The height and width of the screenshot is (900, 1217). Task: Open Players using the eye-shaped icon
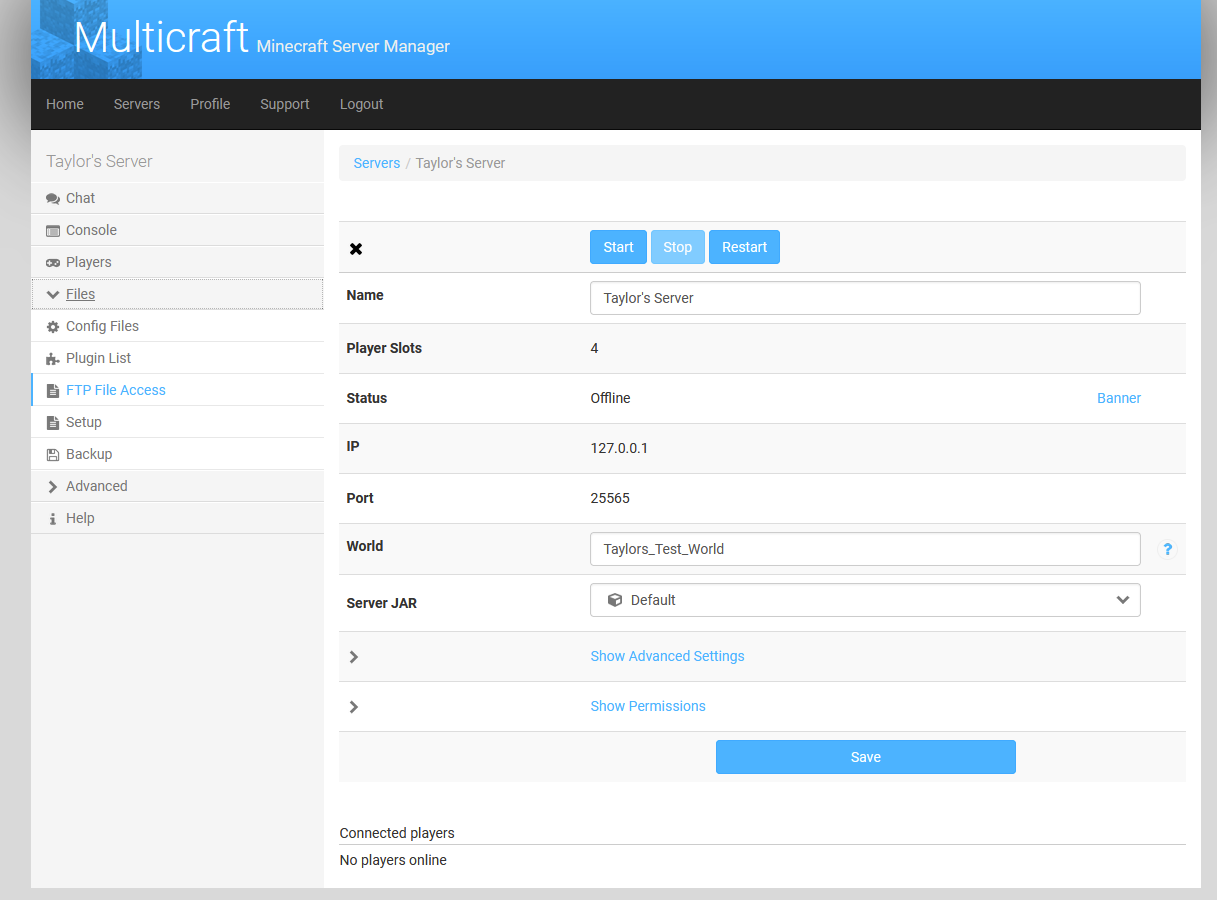[x=52, y=262]
